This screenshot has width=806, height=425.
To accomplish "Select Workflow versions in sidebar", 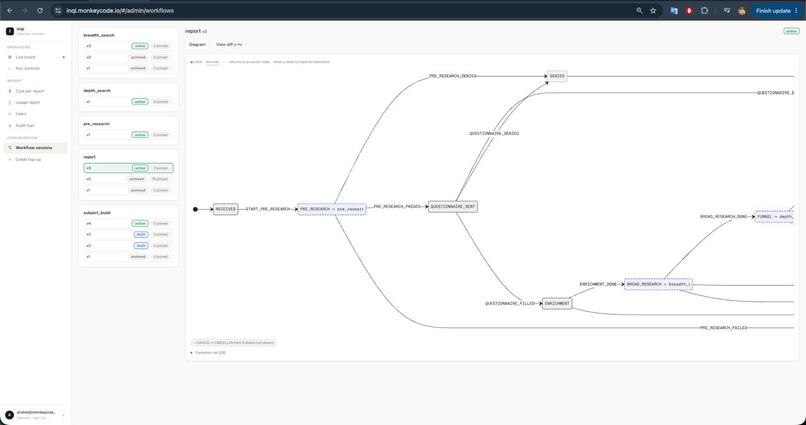I will (35, 147).
